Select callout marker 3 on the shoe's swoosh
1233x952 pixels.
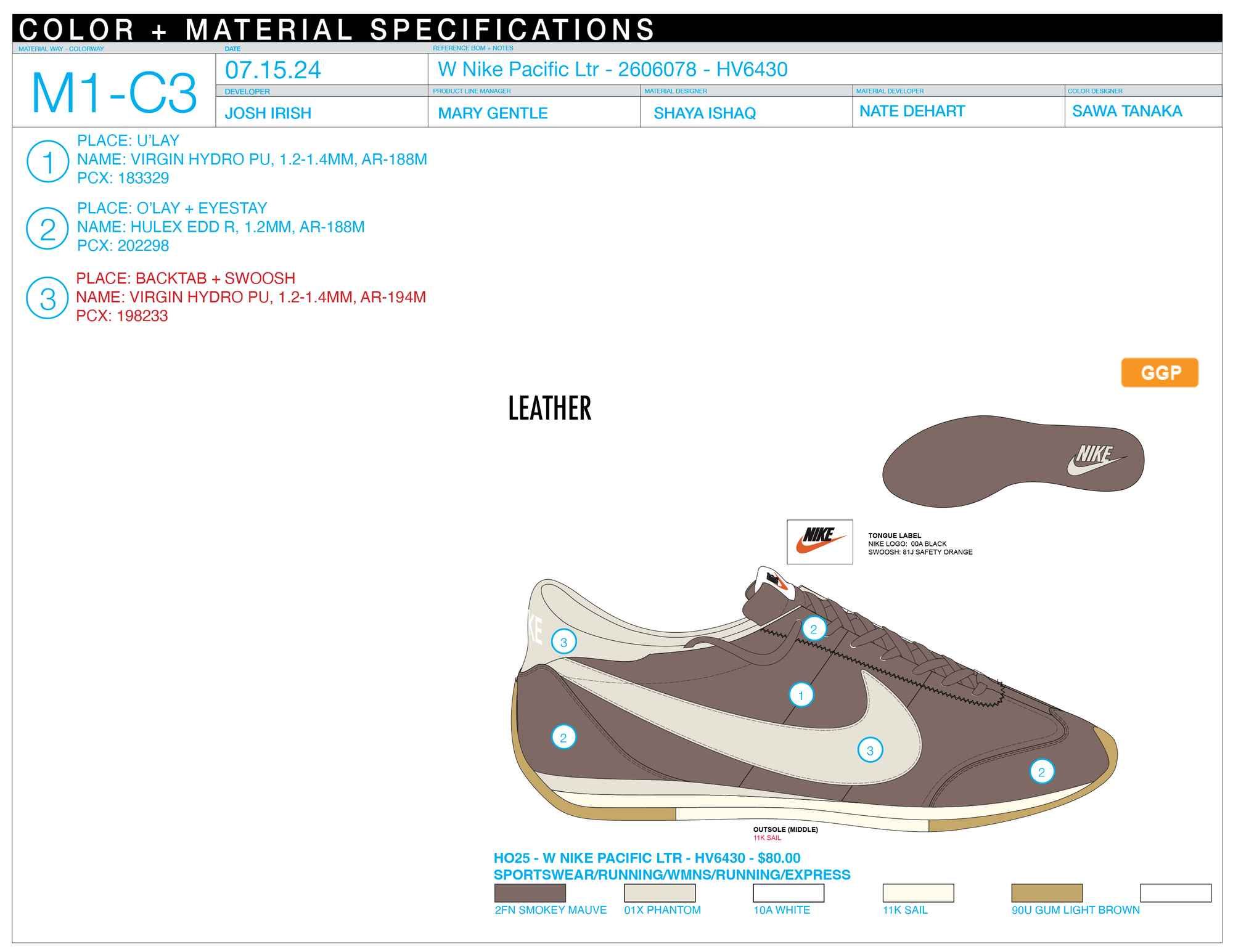point(870,751)
